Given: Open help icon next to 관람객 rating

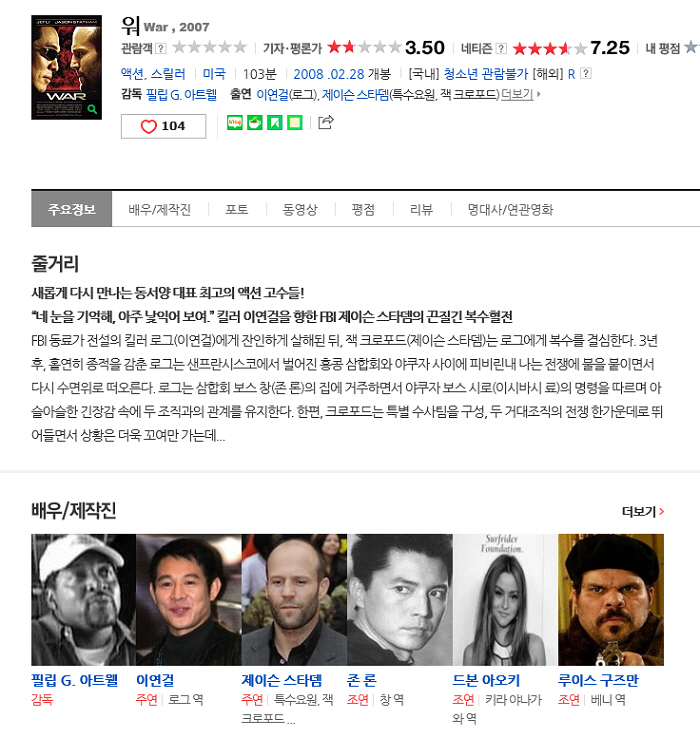Looking at the screenshot, I should (x=161, y=48).
